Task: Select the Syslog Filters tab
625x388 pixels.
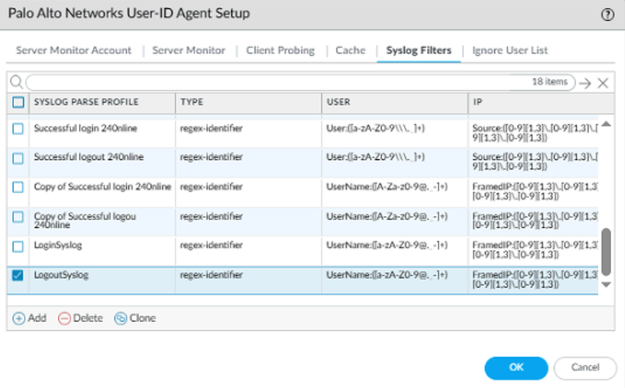Action: 419,50
